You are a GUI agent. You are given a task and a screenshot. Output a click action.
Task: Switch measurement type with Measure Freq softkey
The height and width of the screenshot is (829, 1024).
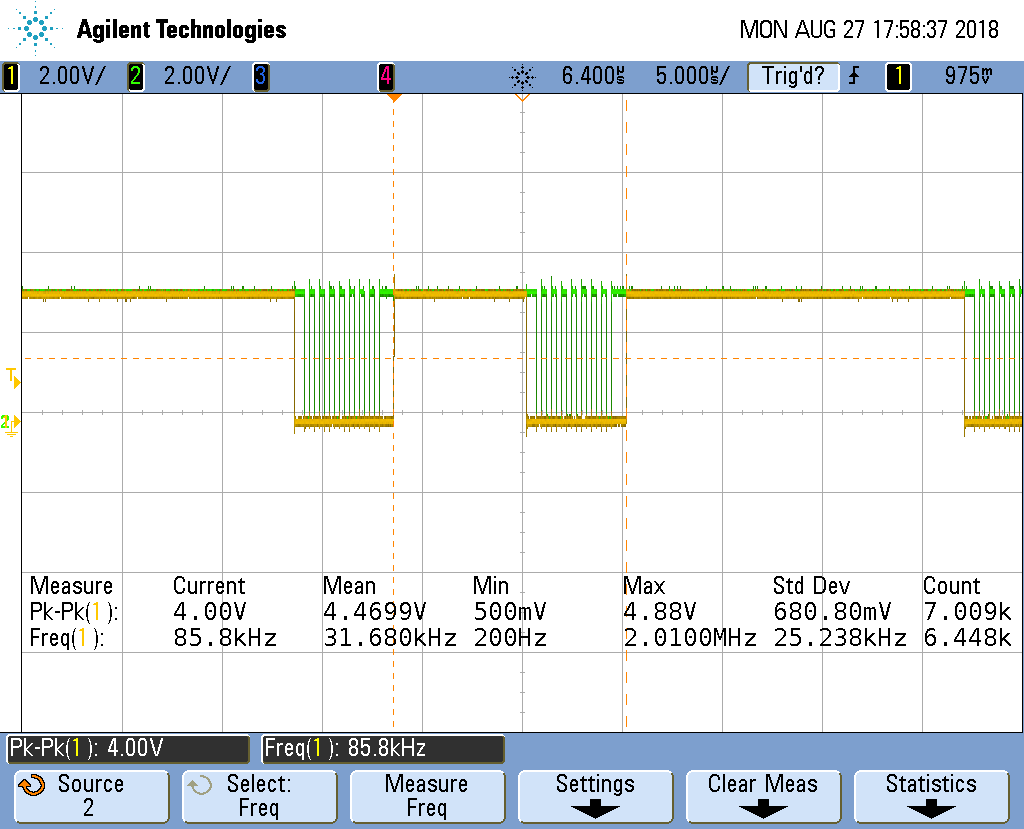tap(427, 796)
